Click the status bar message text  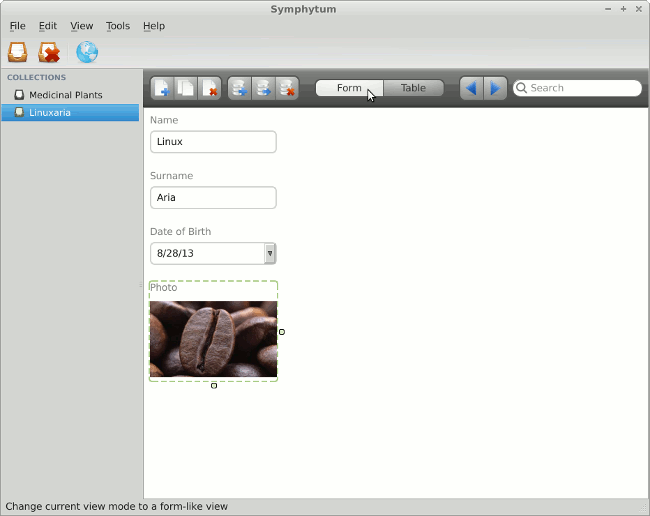pos(116,506)
